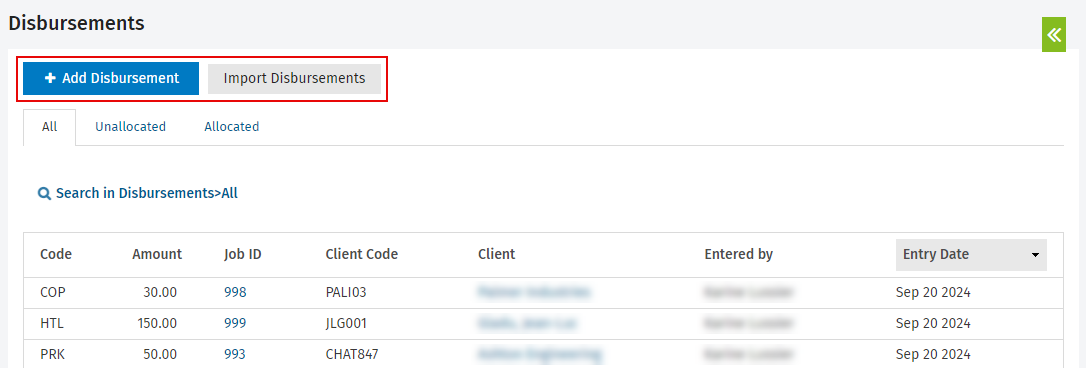Sort by the Amount column header
The image size is (1086, 368).
tap(157, 254)
